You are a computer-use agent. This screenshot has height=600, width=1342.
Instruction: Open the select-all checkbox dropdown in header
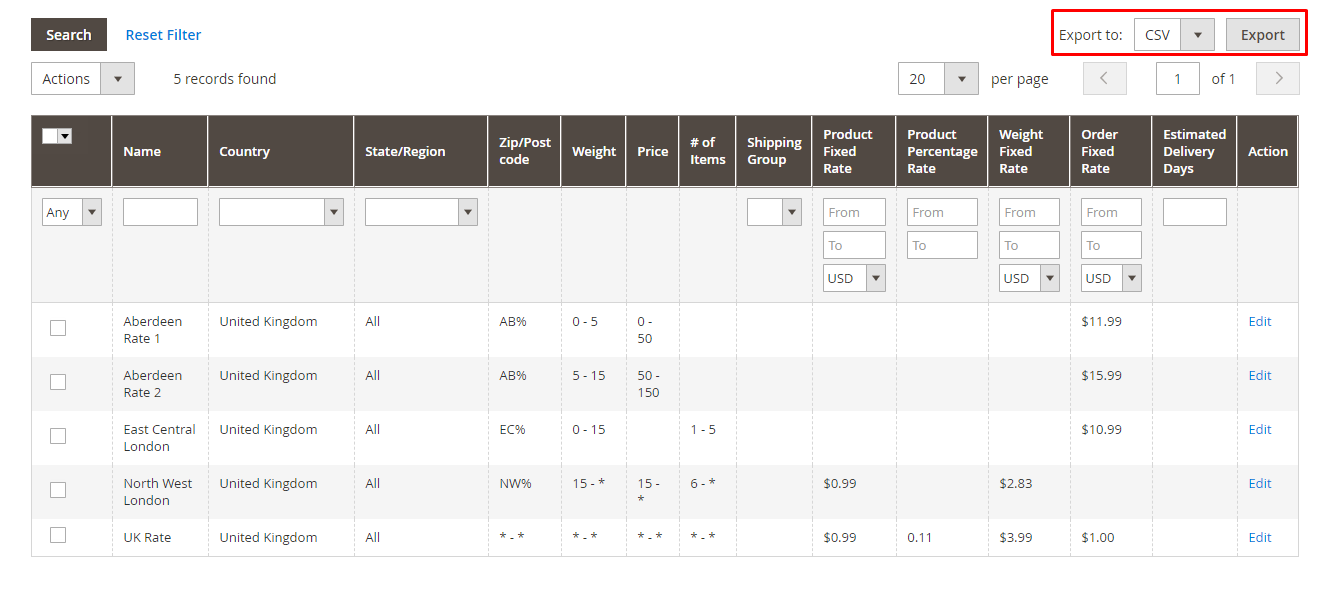click(x=64, y=136)
